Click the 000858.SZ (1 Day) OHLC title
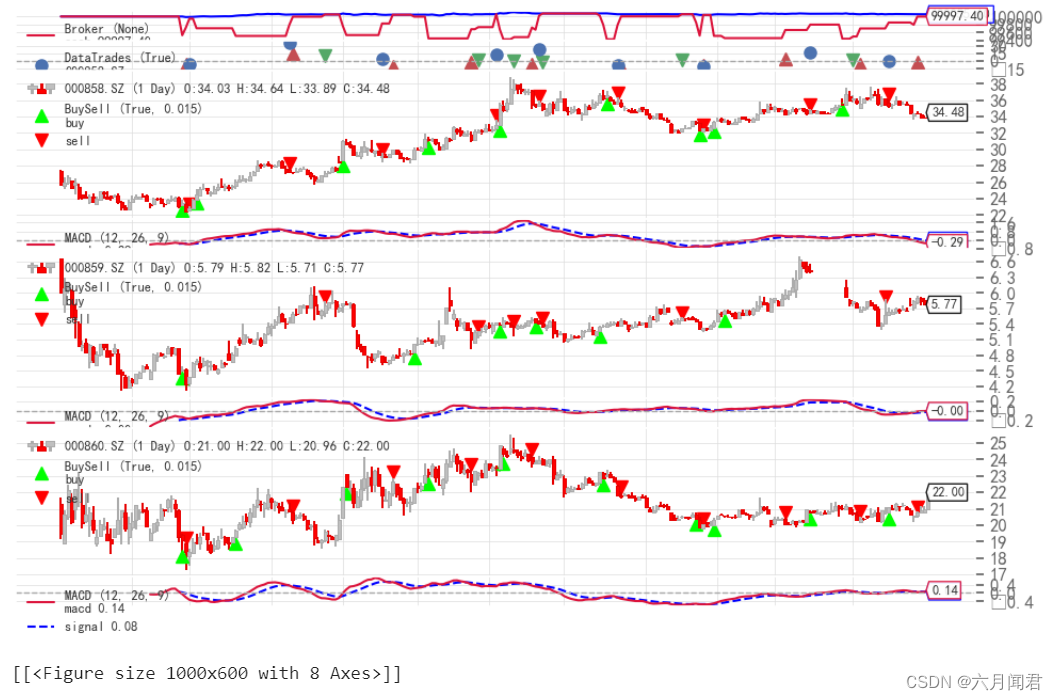 (x=227, y=88)
